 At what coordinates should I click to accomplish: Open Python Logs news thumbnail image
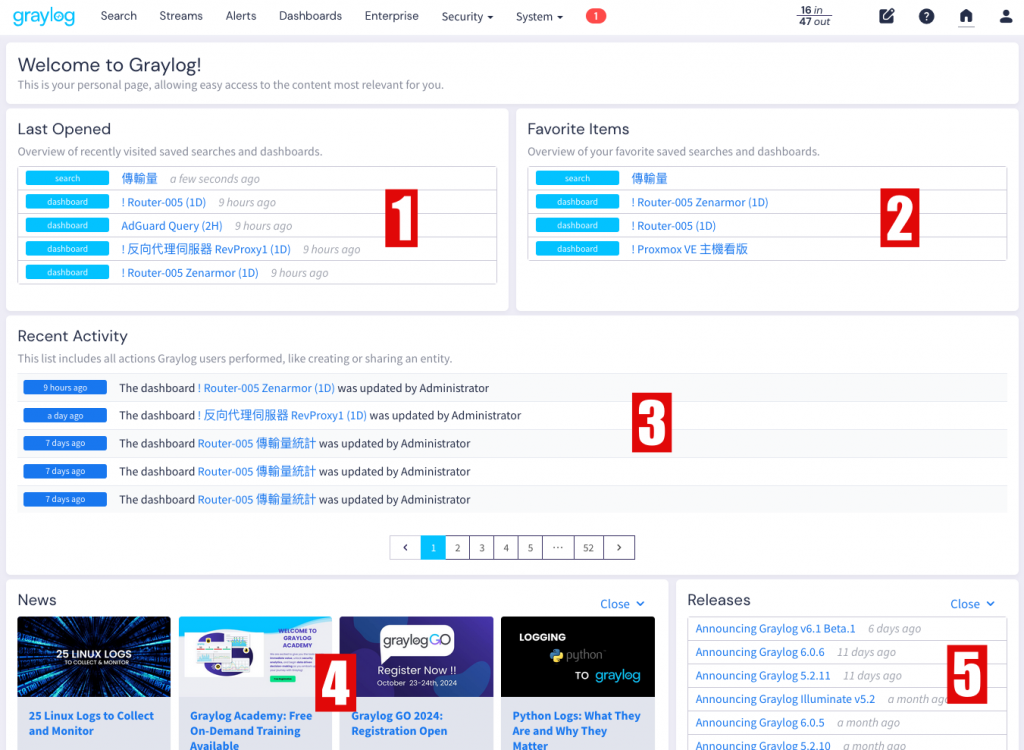click(578, 657)
